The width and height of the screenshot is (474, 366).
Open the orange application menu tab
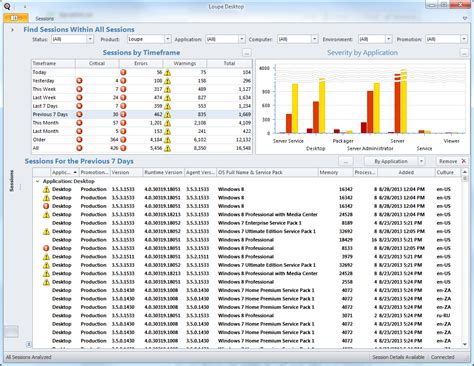click(x=16, y=18)
